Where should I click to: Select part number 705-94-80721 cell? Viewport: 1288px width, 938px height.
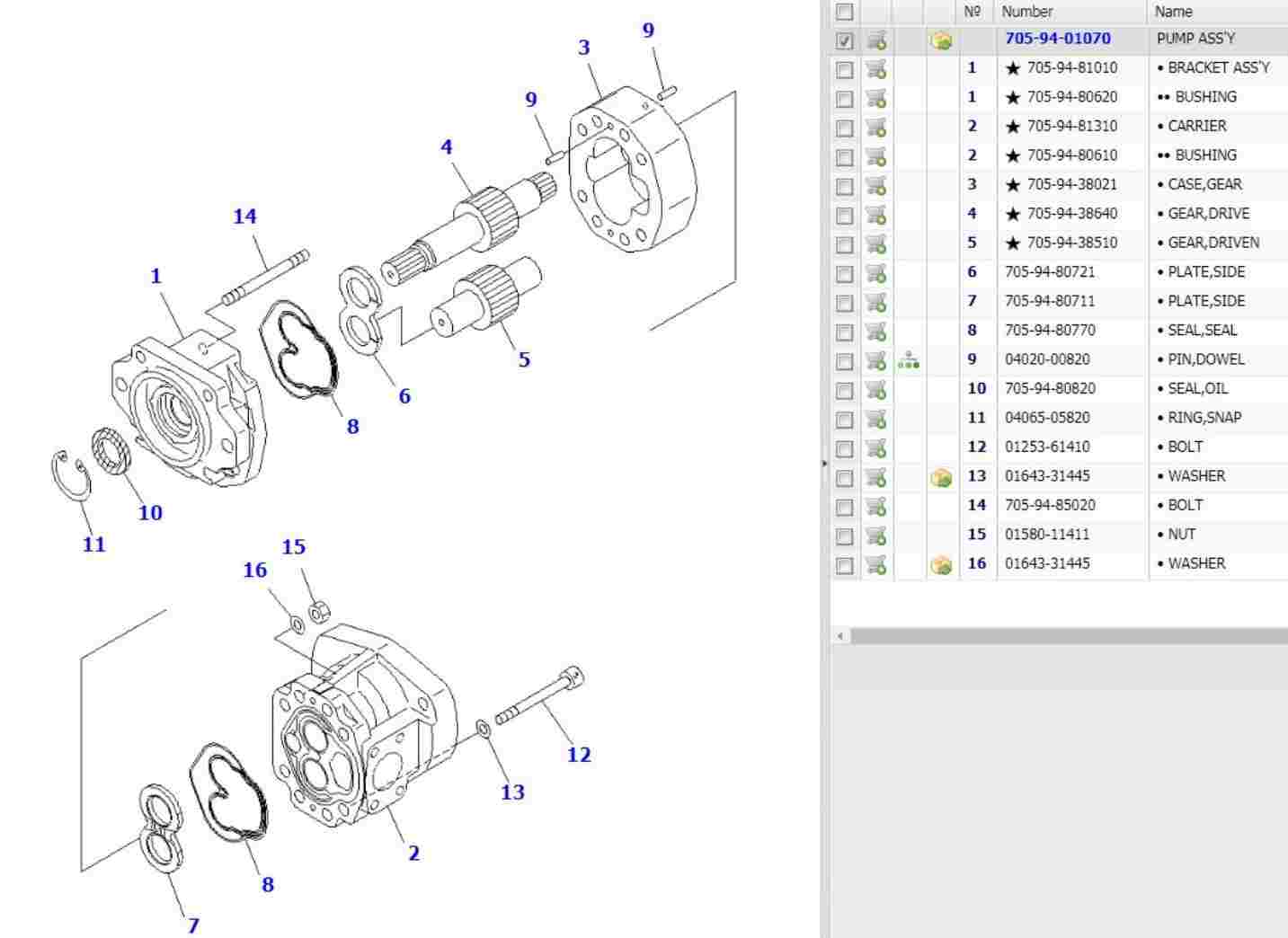tap(1050, 272)
